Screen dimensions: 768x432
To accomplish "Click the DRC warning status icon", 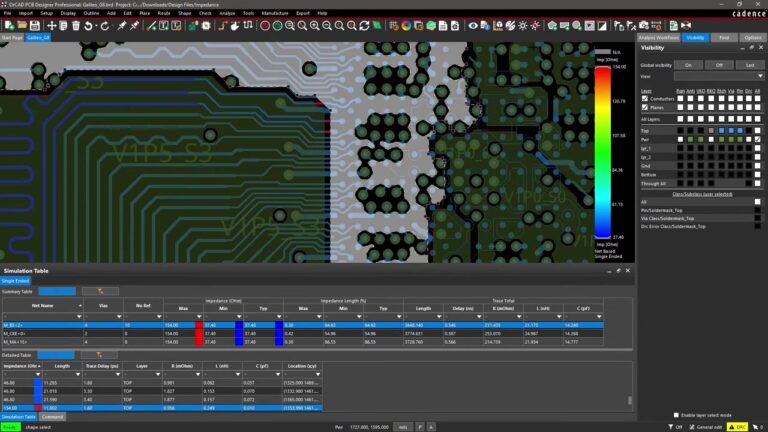I will (737, 427).
